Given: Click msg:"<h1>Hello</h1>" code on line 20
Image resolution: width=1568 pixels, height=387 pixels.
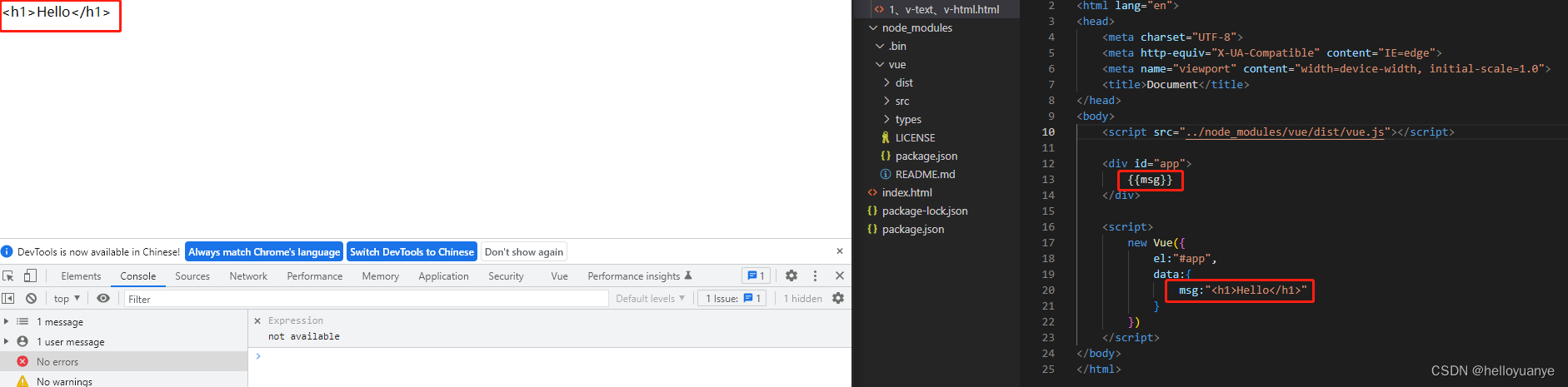Looking at the screenshot, I should 1242,290.
